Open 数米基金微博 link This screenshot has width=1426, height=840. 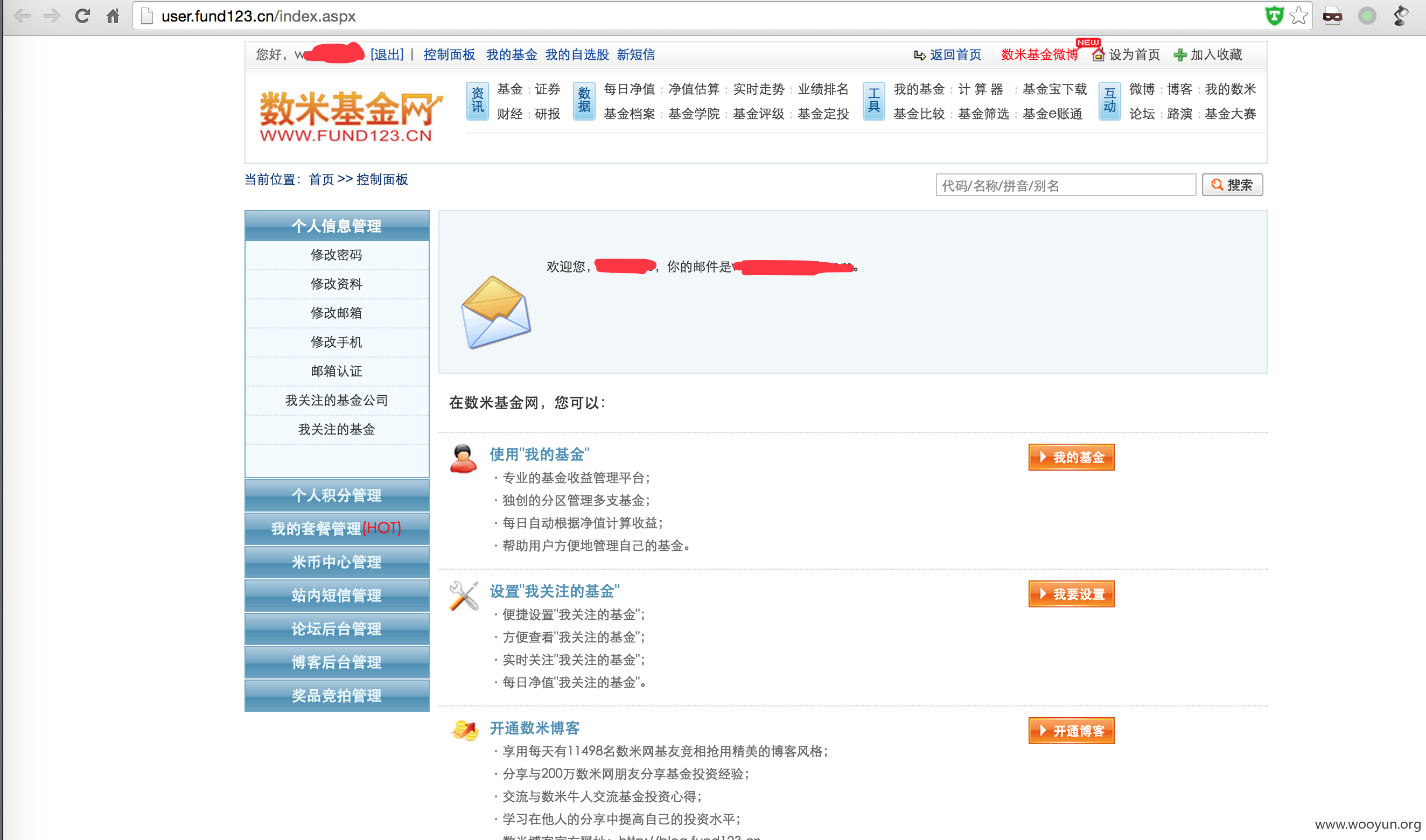tap(1039, 55)
